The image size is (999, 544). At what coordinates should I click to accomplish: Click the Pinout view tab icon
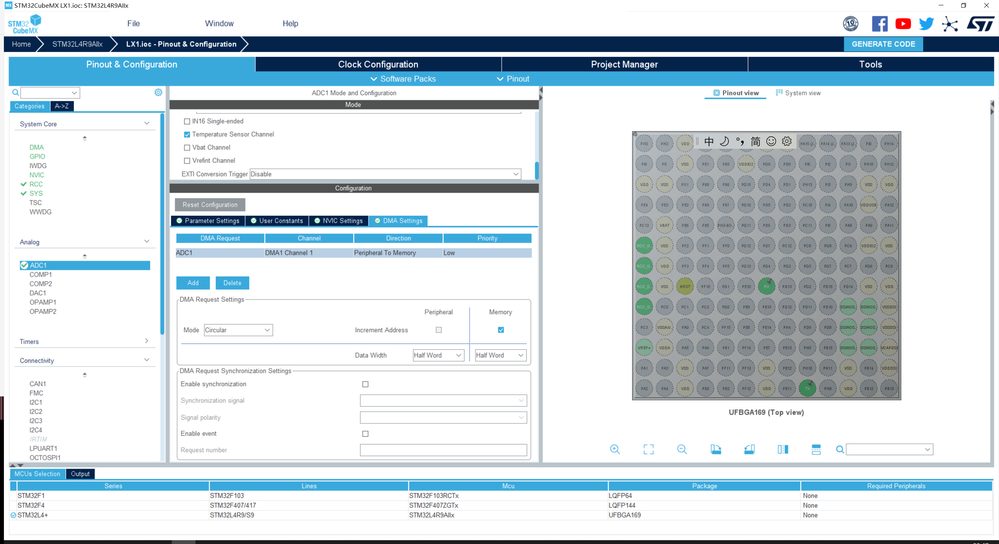click(x=716, y=93)
